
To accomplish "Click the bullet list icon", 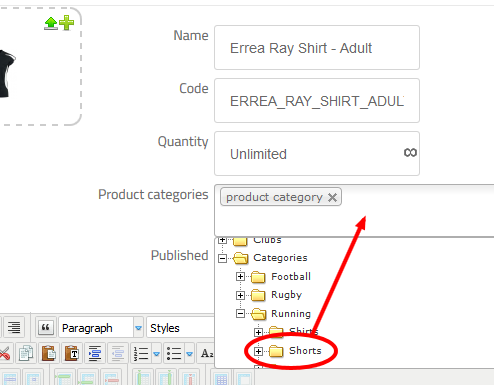I will click(x=174, y=353).
